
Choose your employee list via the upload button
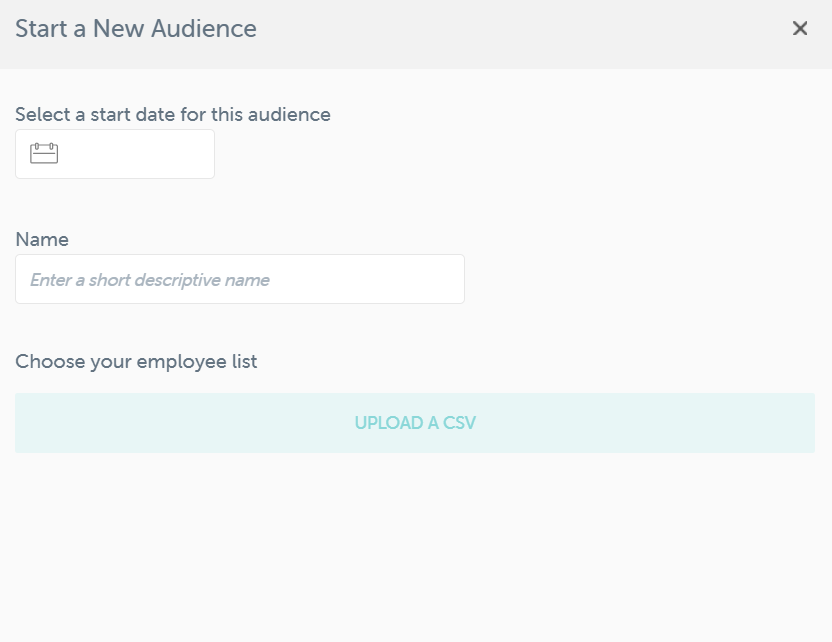click(414, 422)
